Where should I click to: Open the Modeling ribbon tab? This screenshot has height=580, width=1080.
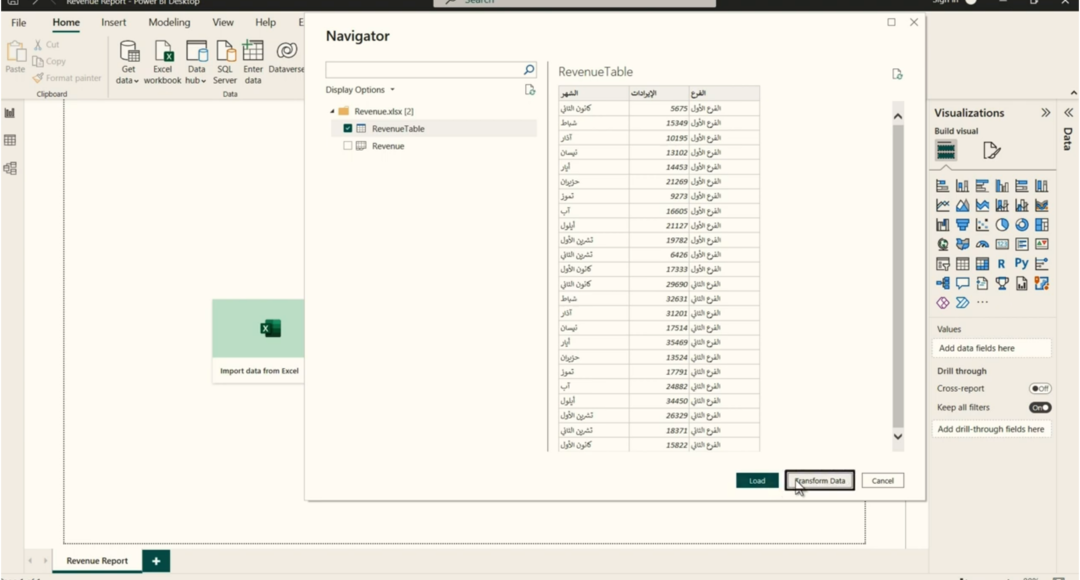click(169, 22)
